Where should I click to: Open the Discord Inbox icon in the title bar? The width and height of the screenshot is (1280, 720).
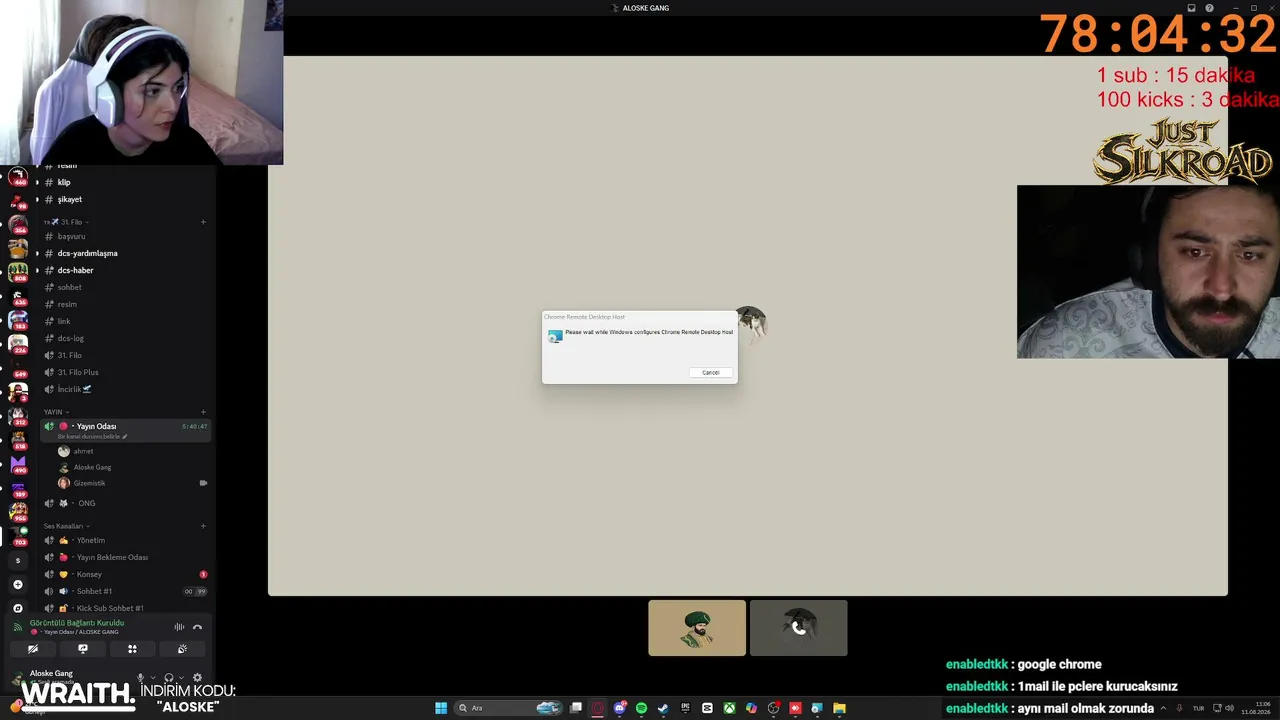coord(1191,8)
